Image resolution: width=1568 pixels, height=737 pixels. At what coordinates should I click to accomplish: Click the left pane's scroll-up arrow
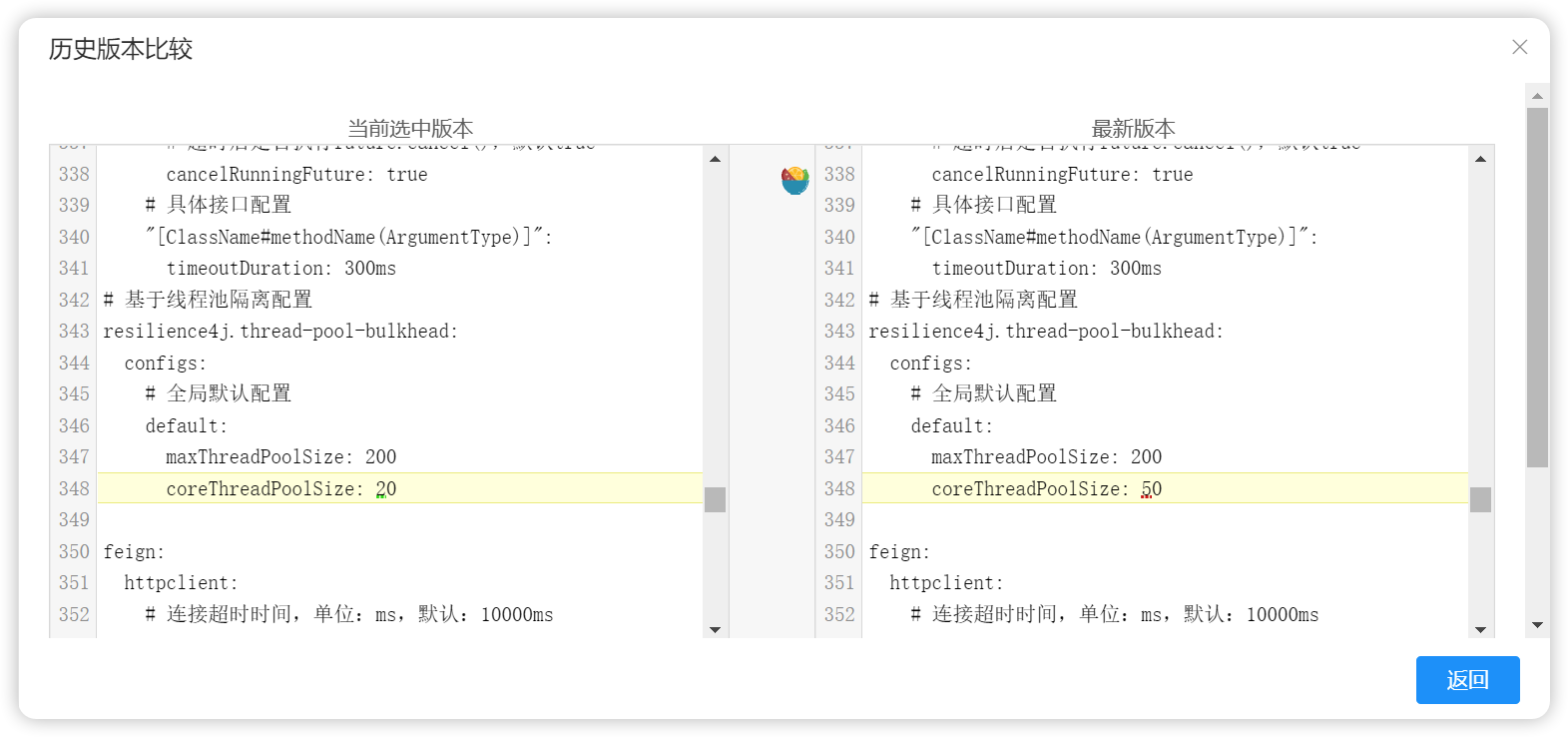715,159
